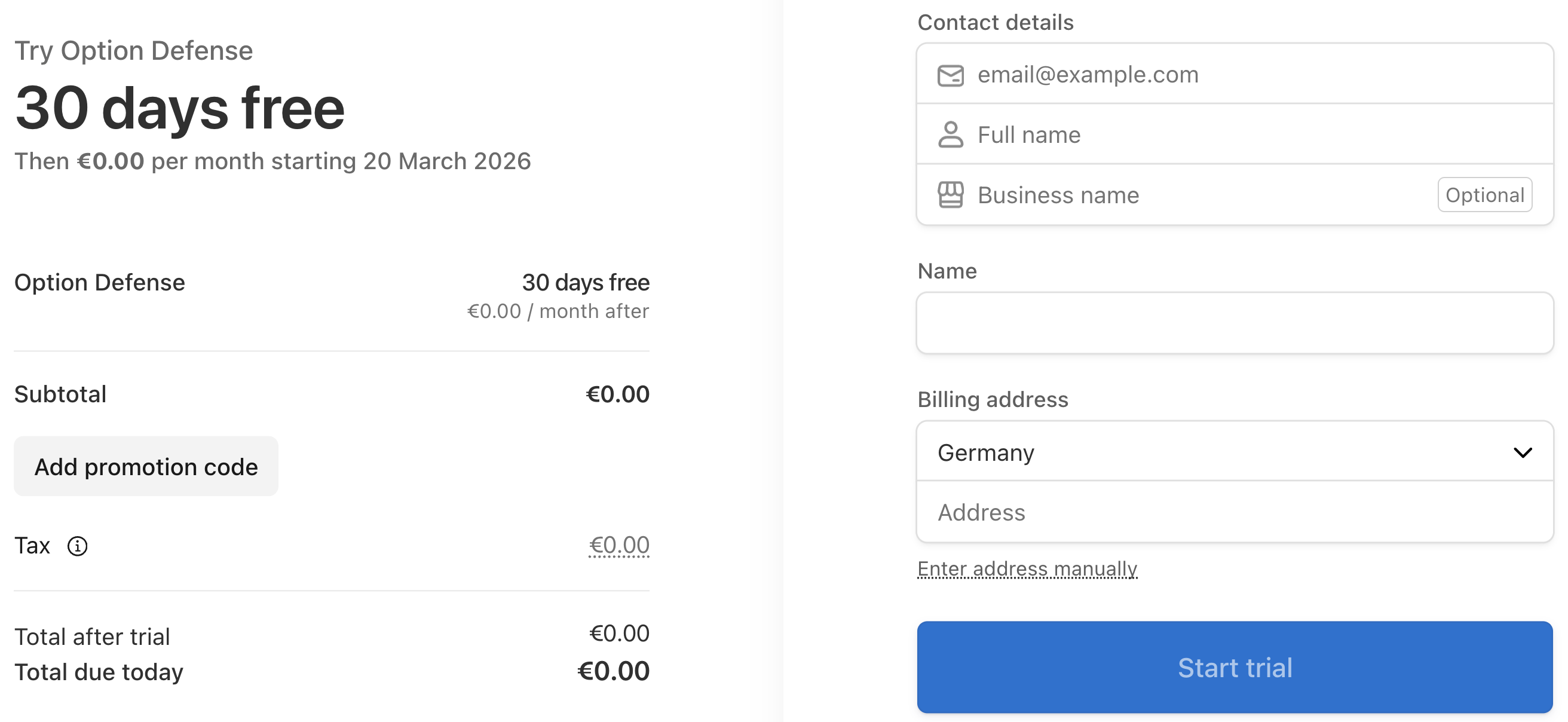Viewport: 1568px width, 722px height.
Task: Click the Enter address manually link
Action: [x=1027, y=568]
